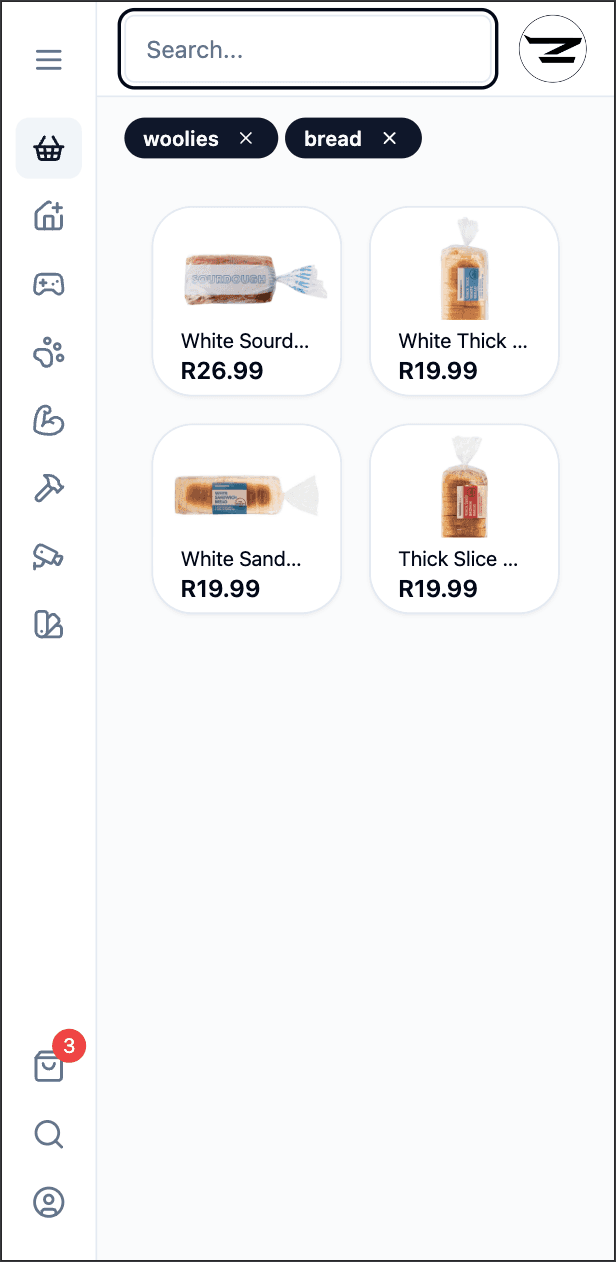Open the circular Z logo menu
The width and height of the screenshot is (616, 1262).
[x=552, y=48]
